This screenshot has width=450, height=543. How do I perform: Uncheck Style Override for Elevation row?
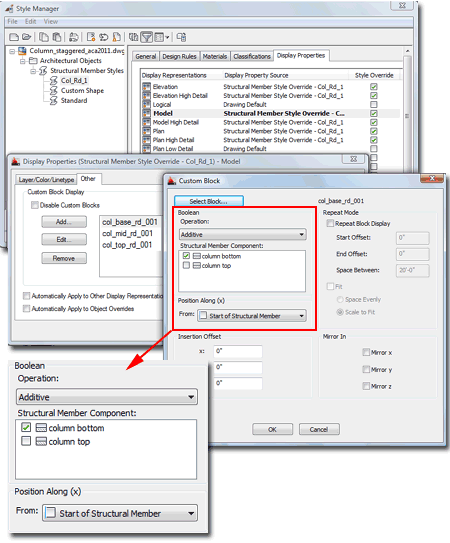point(373,87)
